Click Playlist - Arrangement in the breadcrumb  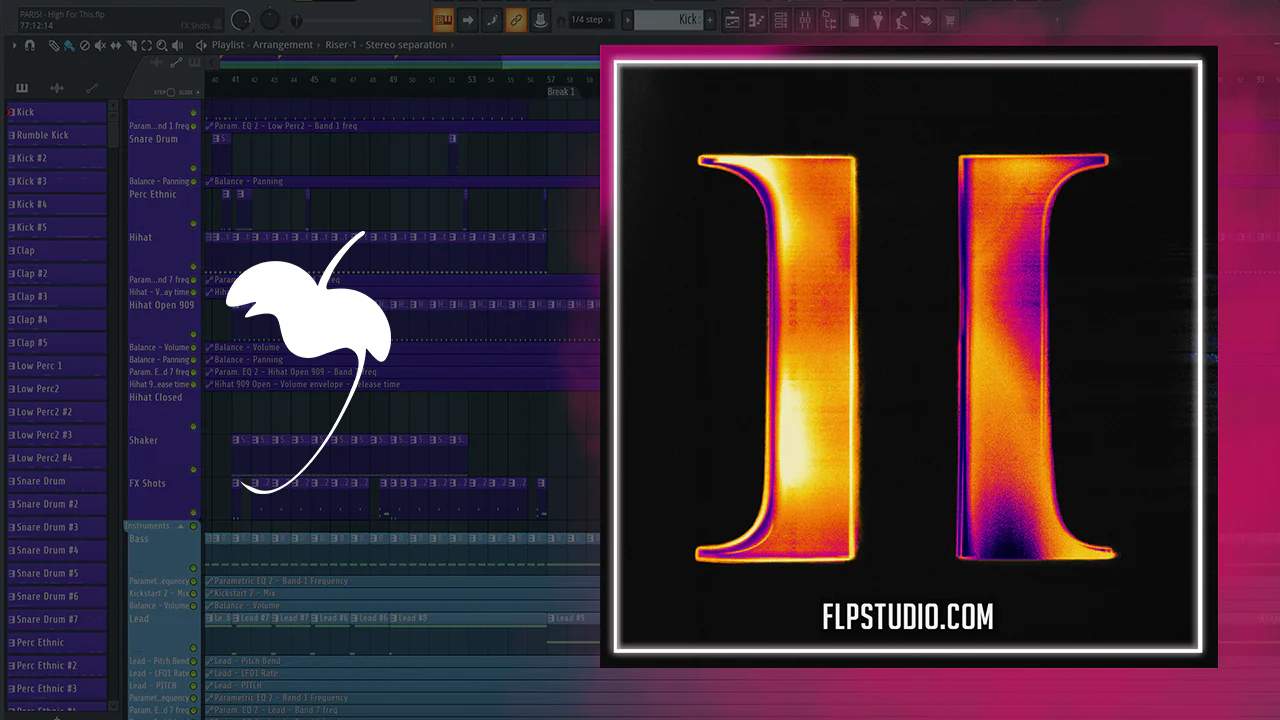click(264, 45)
